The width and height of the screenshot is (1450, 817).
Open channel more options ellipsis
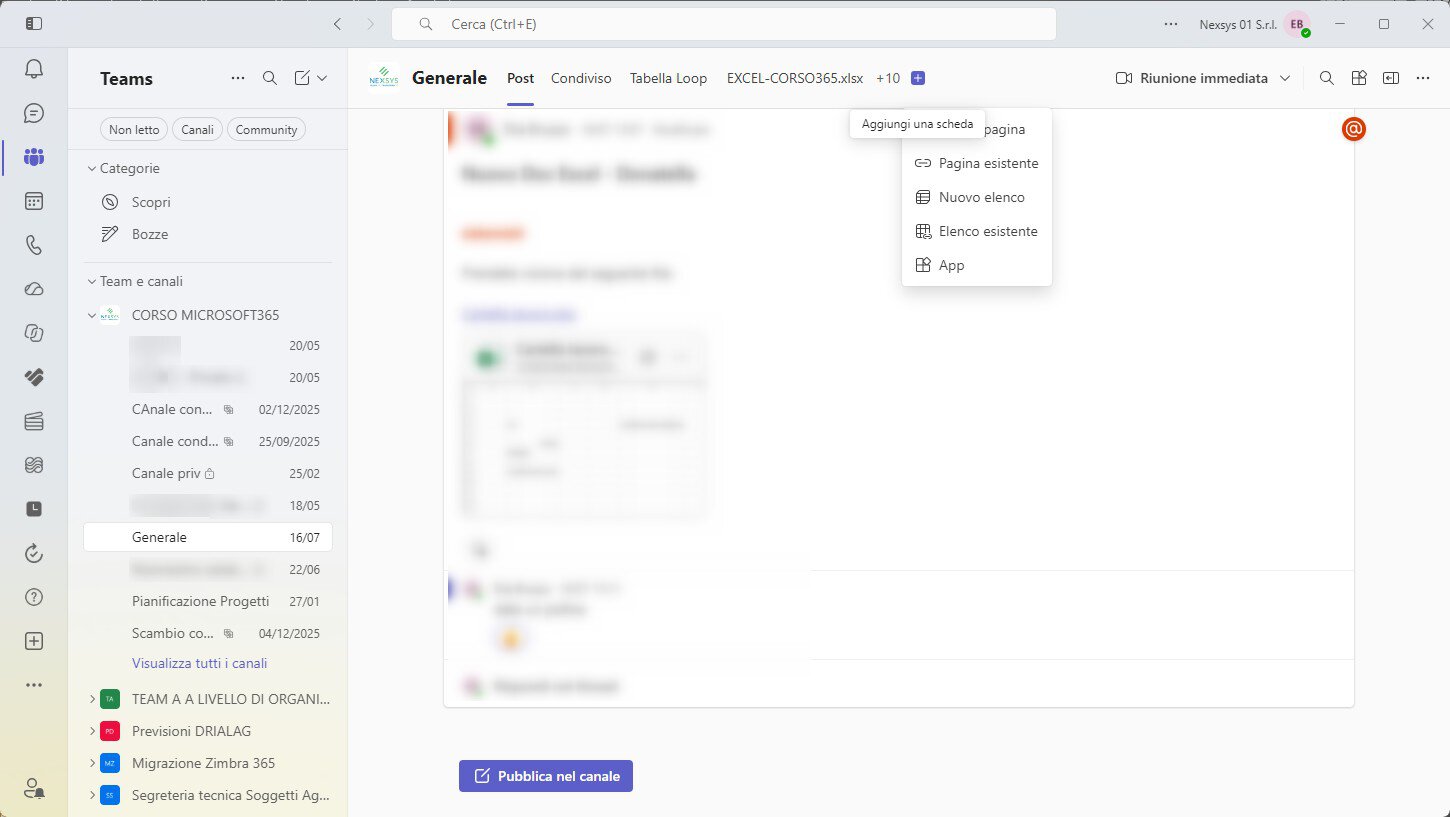[x=1423, y=78]
